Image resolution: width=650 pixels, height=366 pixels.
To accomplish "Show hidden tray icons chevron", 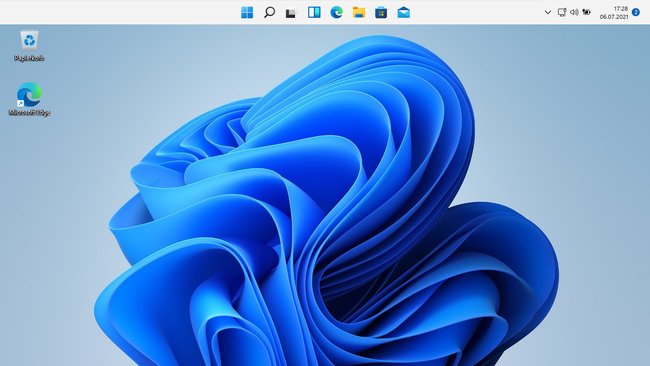I will [548, 12].
